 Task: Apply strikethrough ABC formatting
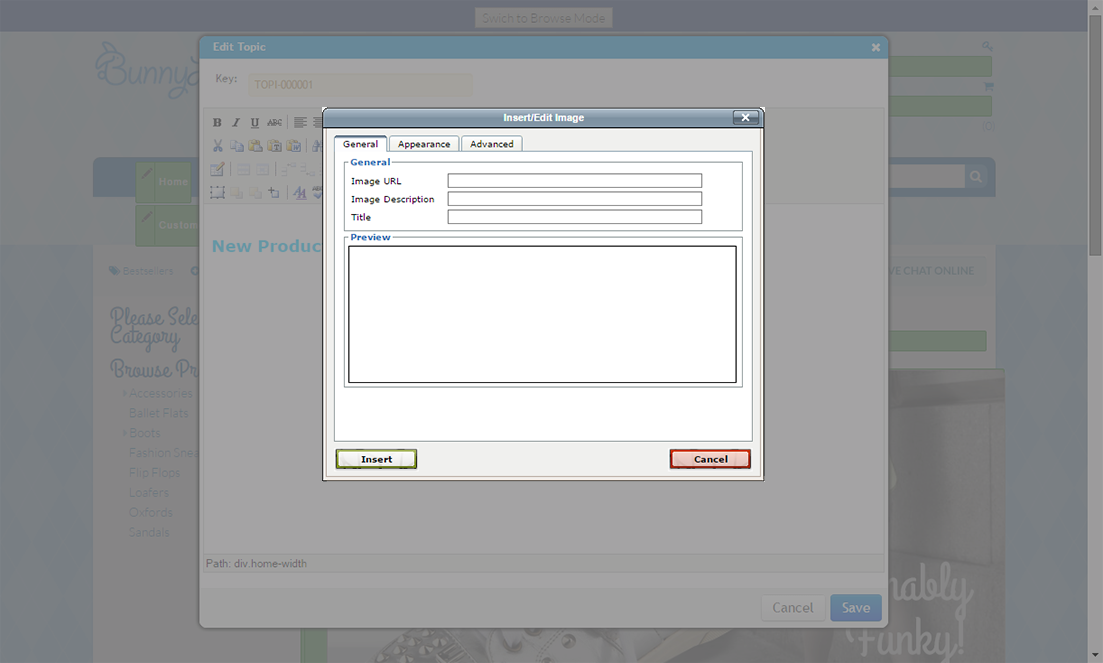coord(274,122)
